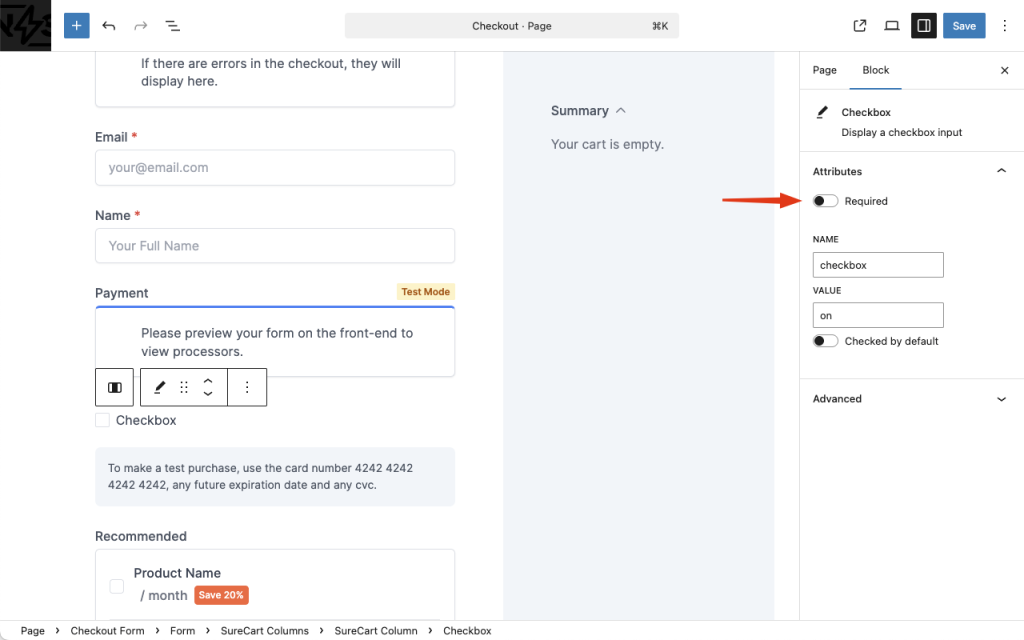Switch to the Page tab
Image resolution: width=1024 pixels, height=640 pixels.
coord(824,70)
